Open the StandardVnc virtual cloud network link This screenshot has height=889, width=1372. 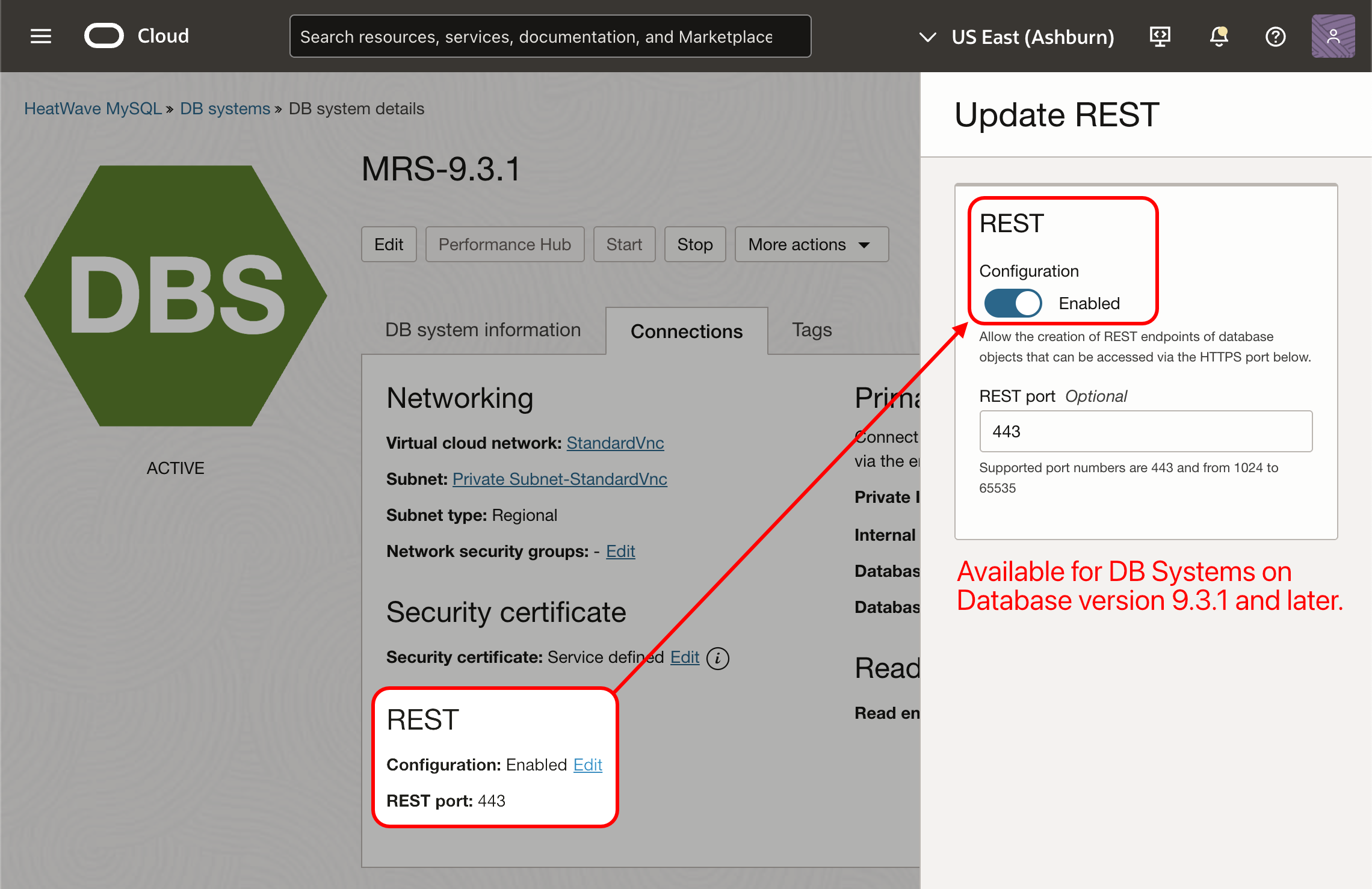pyautogui.click(x=615, y=443)
